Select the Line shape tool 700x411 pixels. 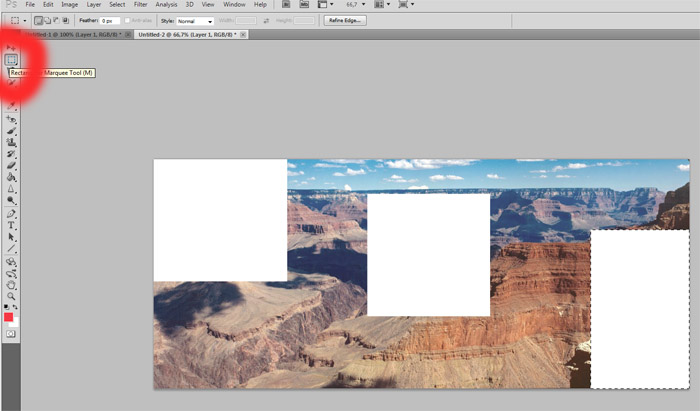coord(11,249)
